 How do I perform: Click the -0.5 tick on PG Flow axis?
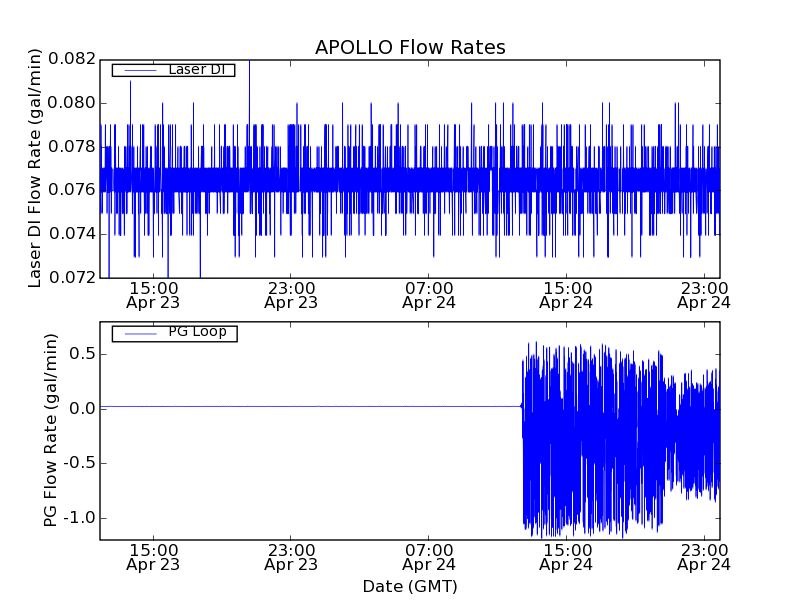pyautogui.click(x=79, y=463)
